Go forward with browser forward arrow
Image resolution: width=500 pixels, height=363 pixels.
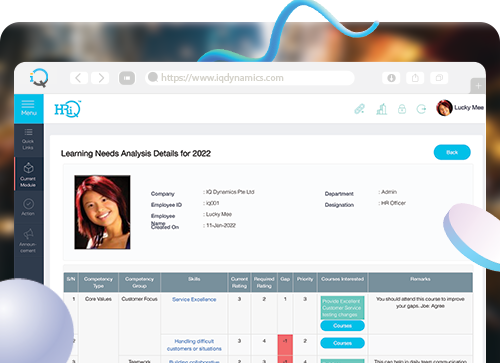100,78
